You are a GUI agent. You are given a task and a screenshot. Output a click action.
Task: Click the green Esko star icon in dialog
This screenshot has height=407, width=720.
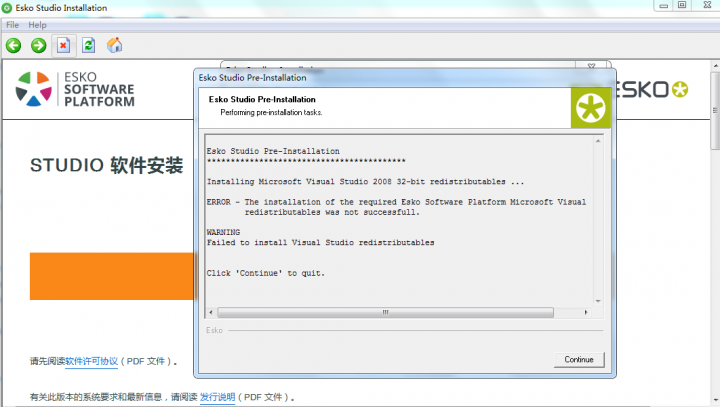[x=590, y=108]
